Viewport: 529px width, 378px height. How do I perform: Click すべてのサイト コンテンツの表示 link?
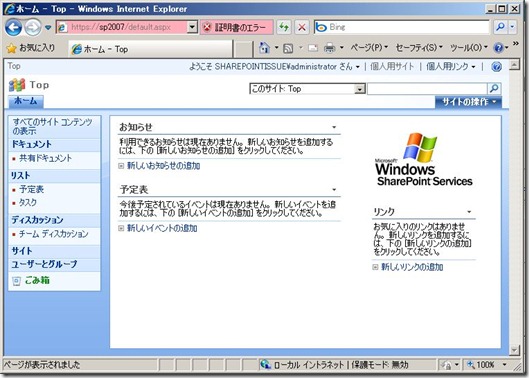[x=52, y=126]
